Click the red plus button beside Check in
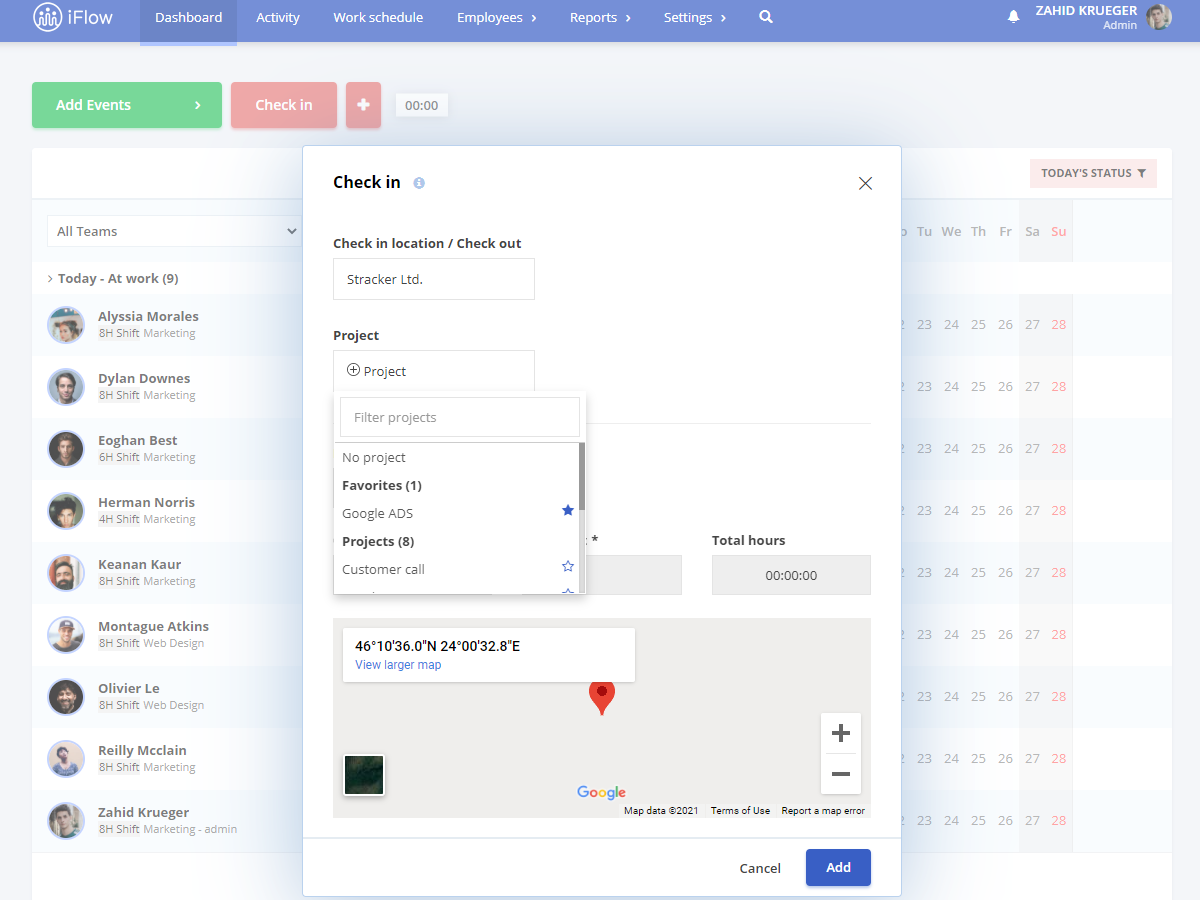Screen dimensions: 1200x900 point(363,105)
